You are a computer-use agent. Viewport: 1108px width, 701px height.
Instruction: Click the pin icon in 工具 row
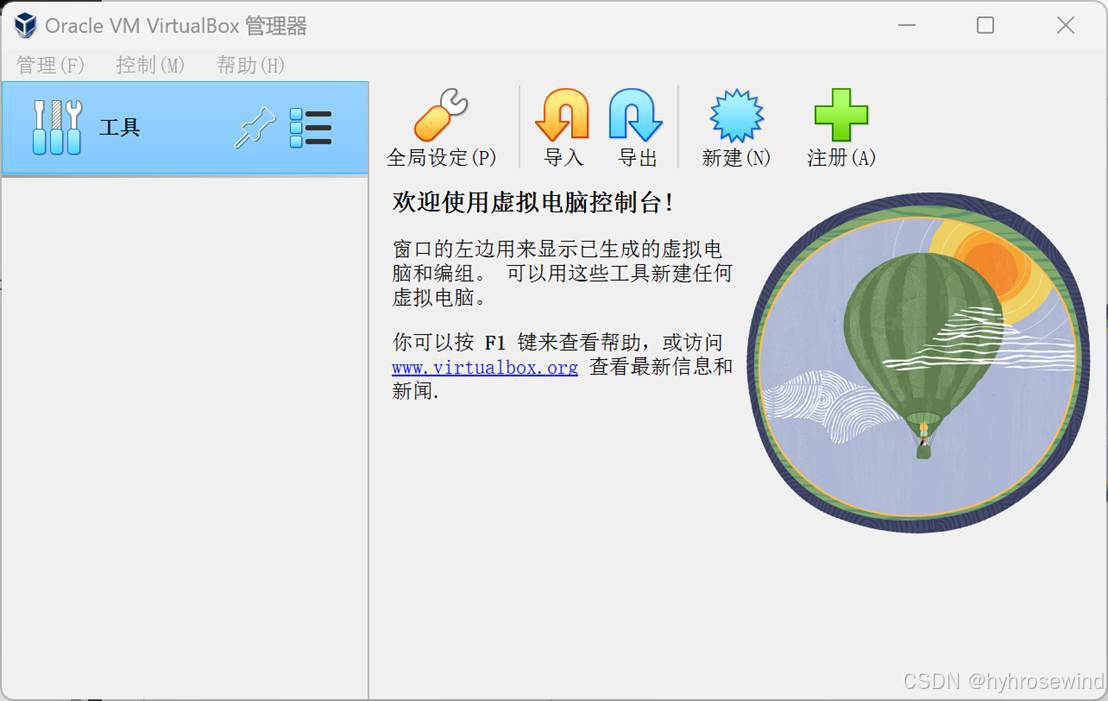[x=254, y=128]
